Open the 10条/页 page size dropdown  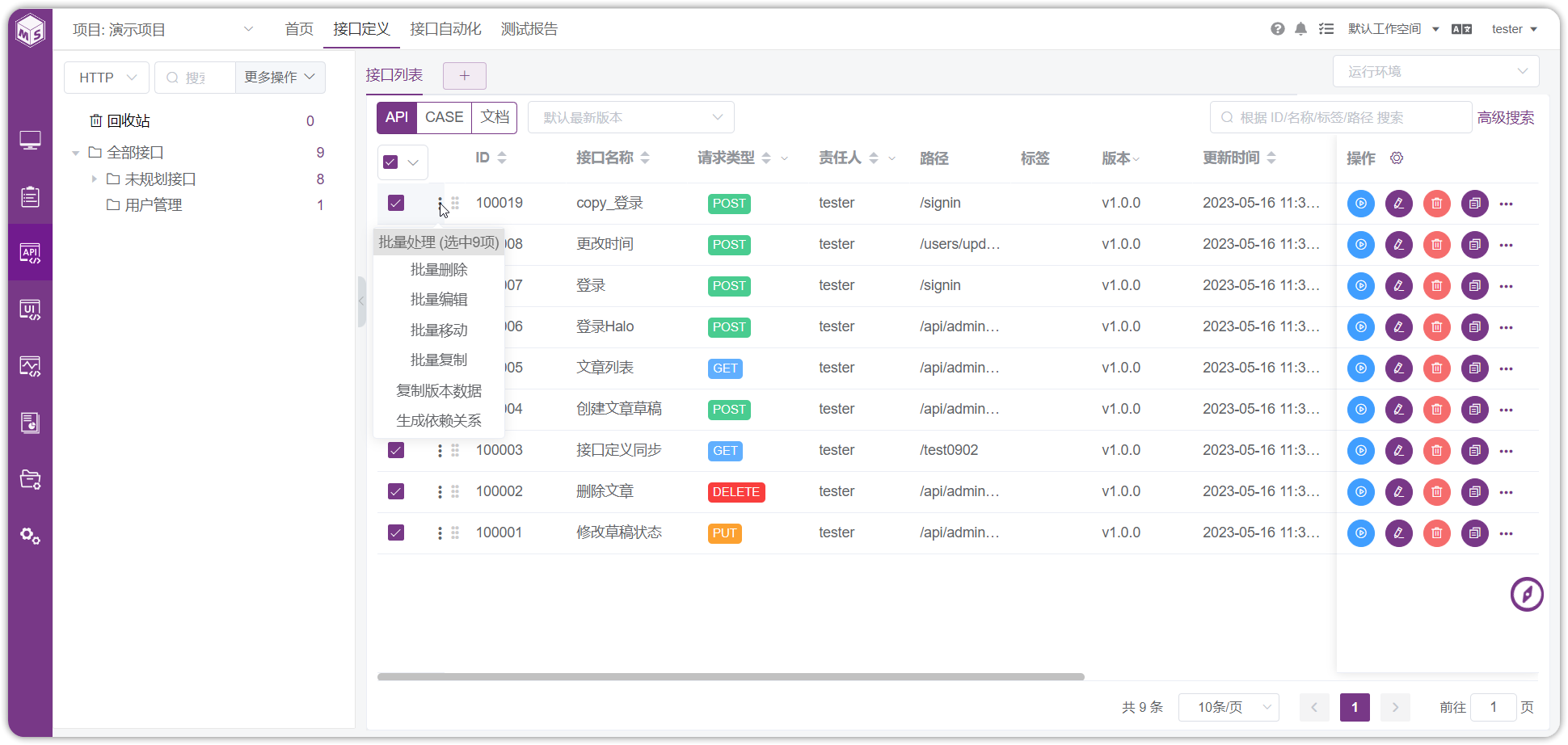tap(1229, 707)
